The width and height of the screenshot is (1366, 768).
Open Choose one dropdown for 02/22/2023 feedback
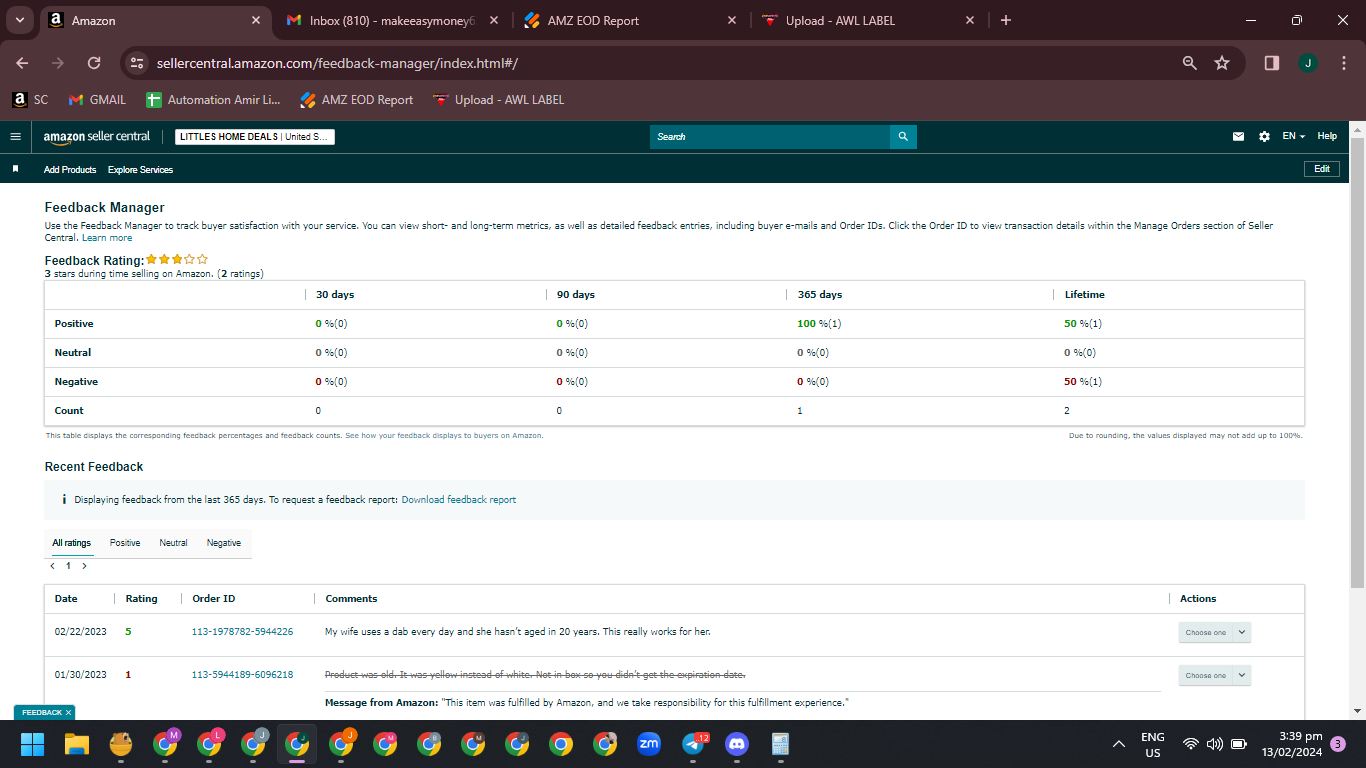[1214, 632]
